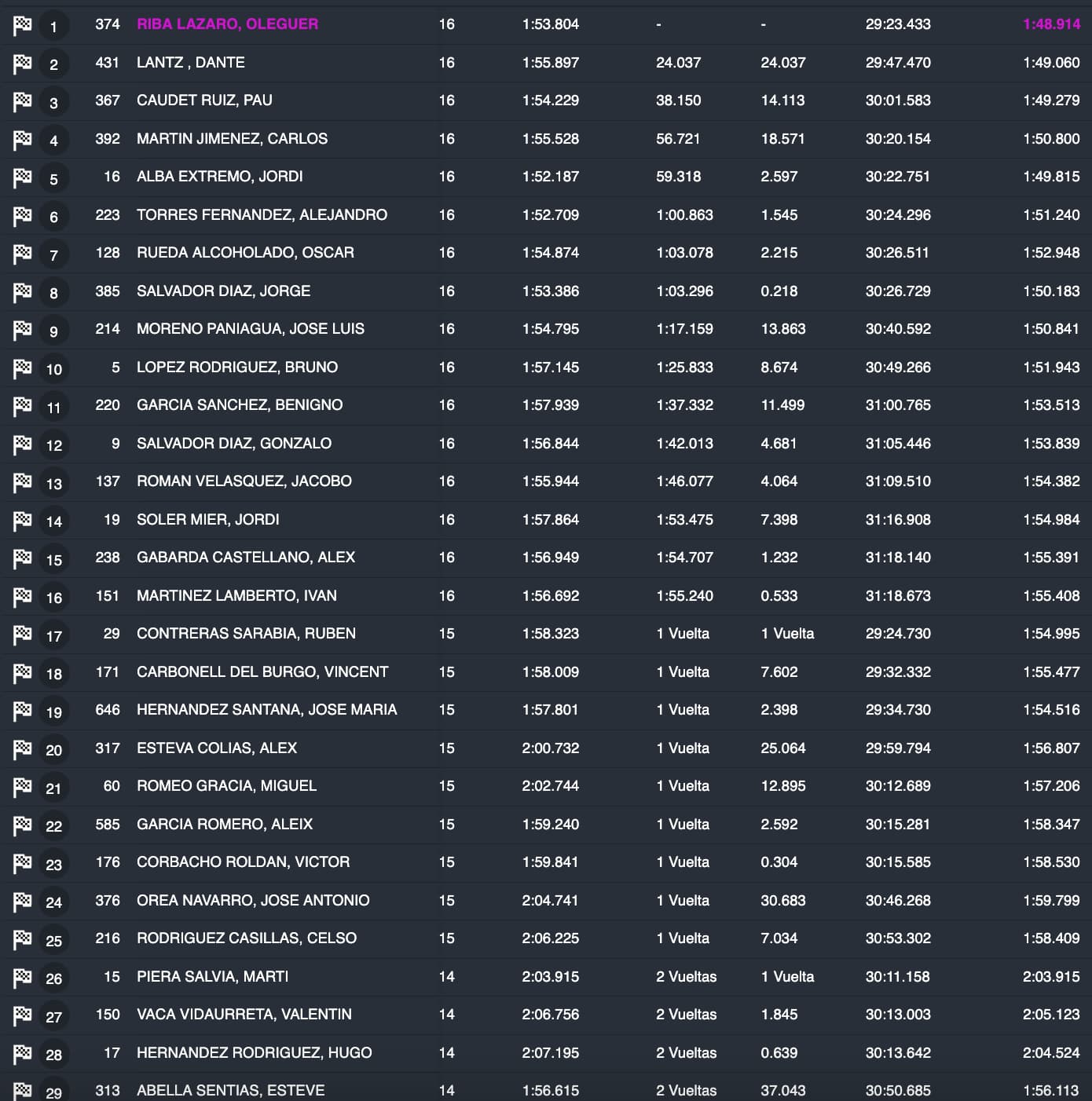Click the checkered flag icon for position 1
Screen dimensions: 1092x1101
[x=22, y=25]
